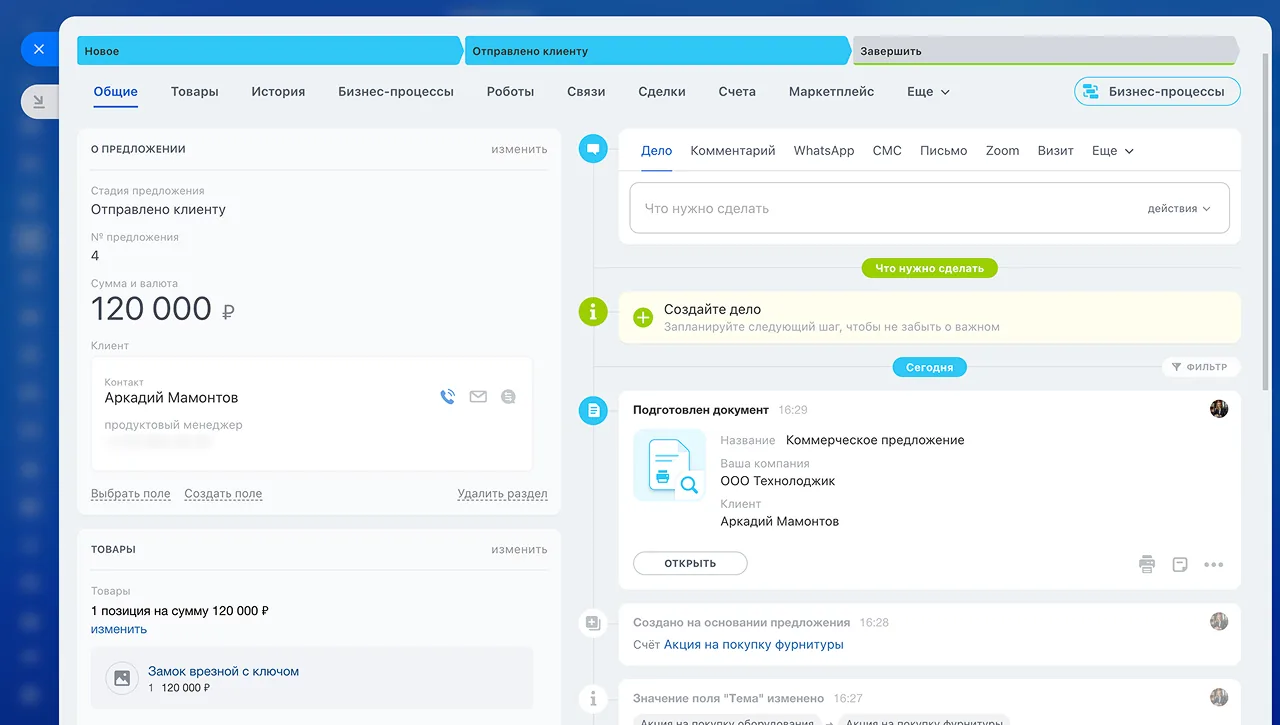Screen dimensions: 1280x725
Task: Click изменить in the Товары section header
Action: (x=519, y=549)
